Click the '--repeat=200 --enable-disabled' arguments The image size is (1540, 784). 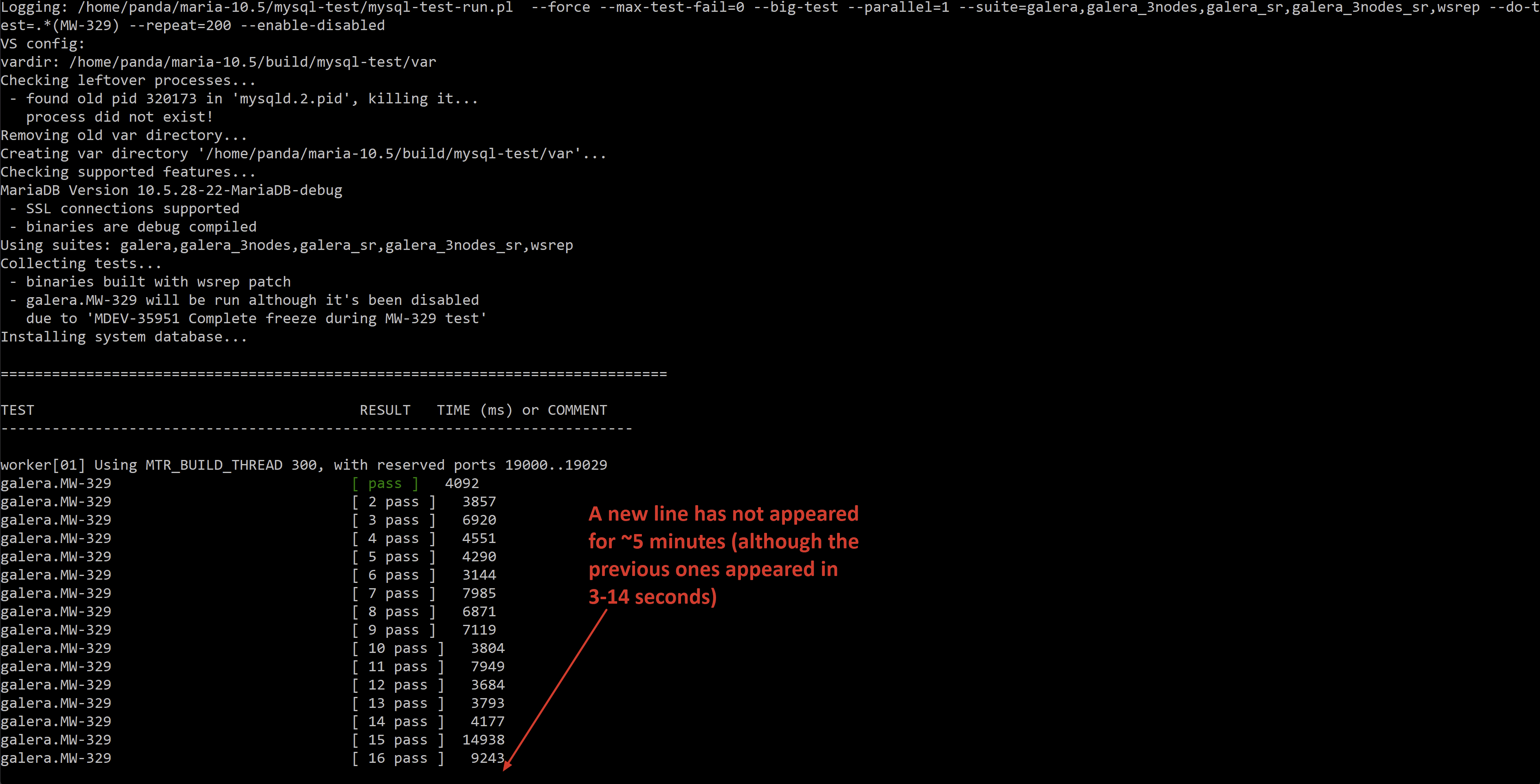coord(257,26)
